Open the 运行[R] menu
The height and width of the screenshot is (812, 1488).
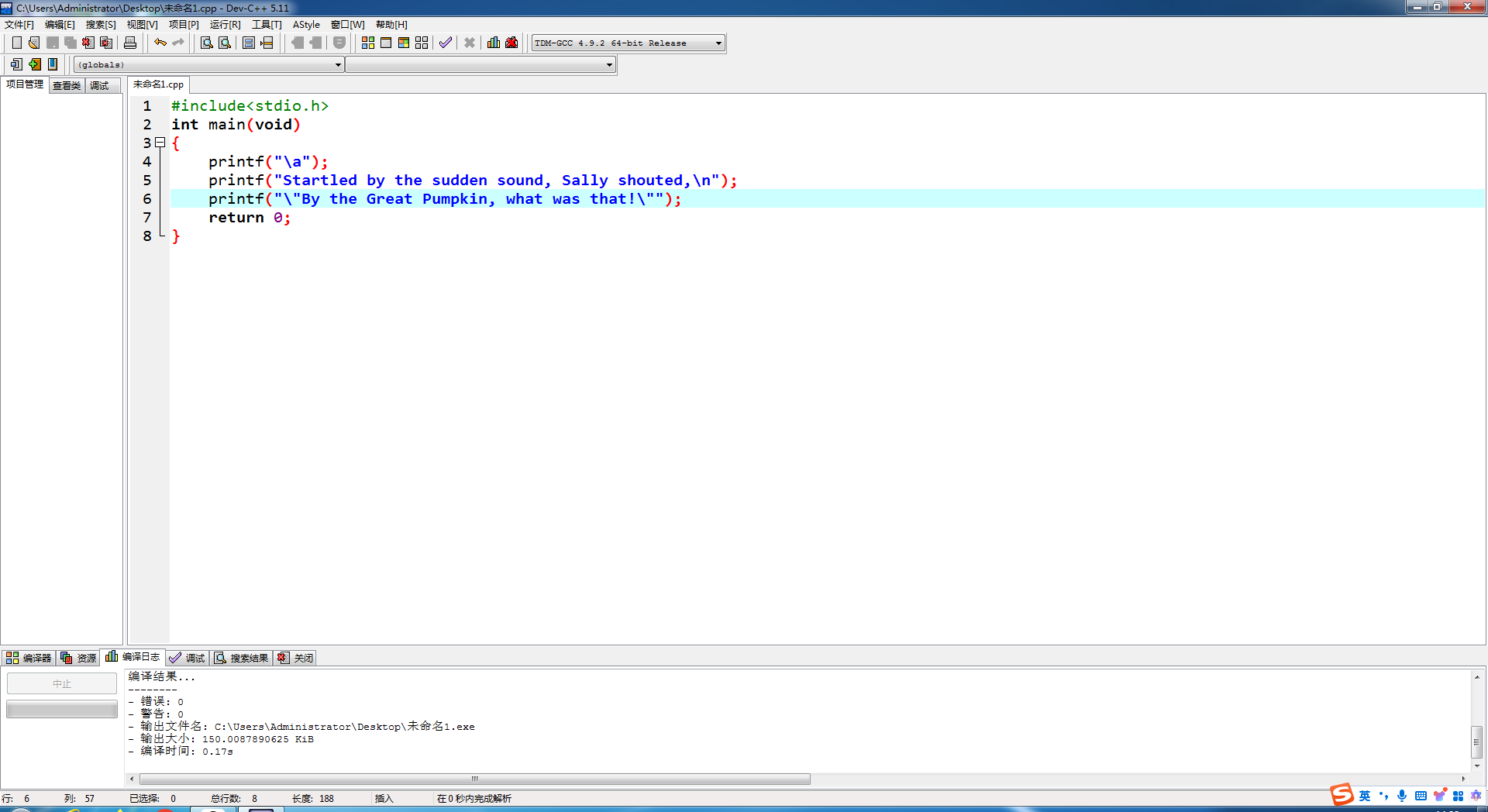click(225, 25)
